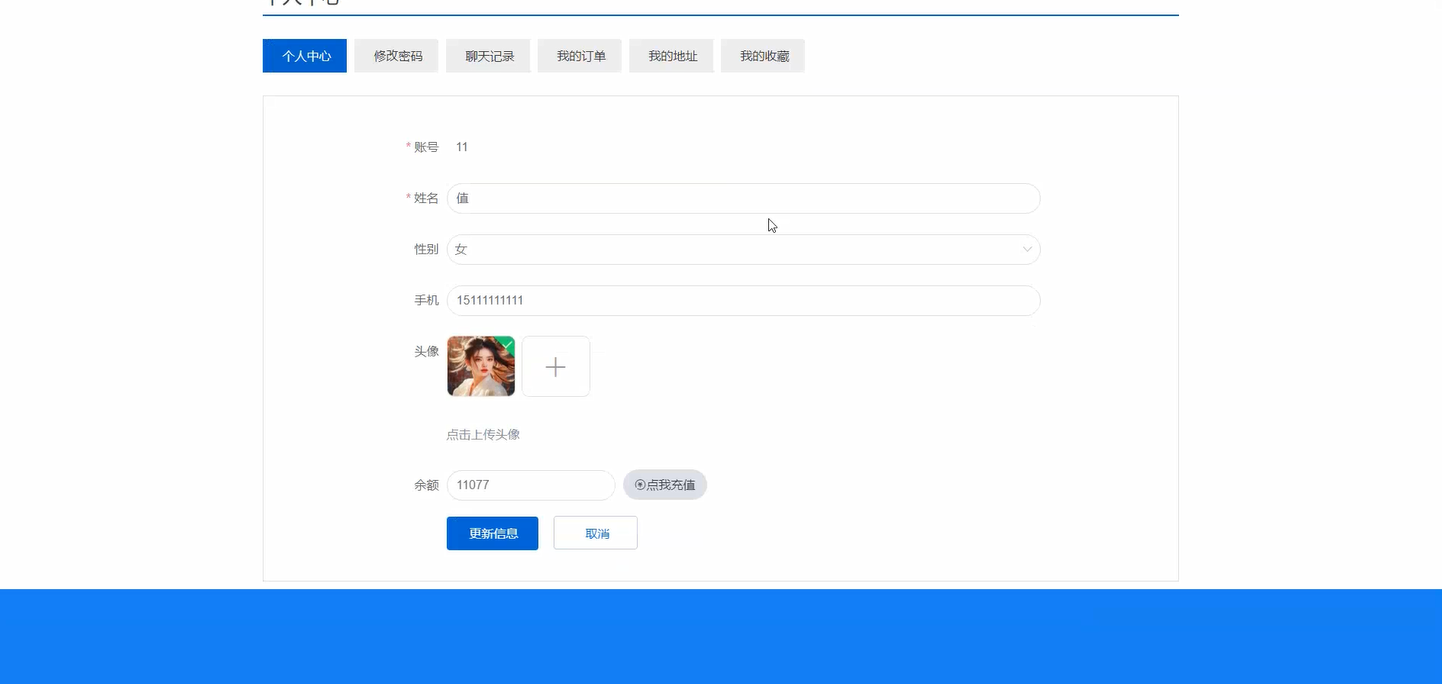The width and height of the screenshot is (1442, 684).
Task: Open the 聊天记录 tab
Action: coord(487,55)
